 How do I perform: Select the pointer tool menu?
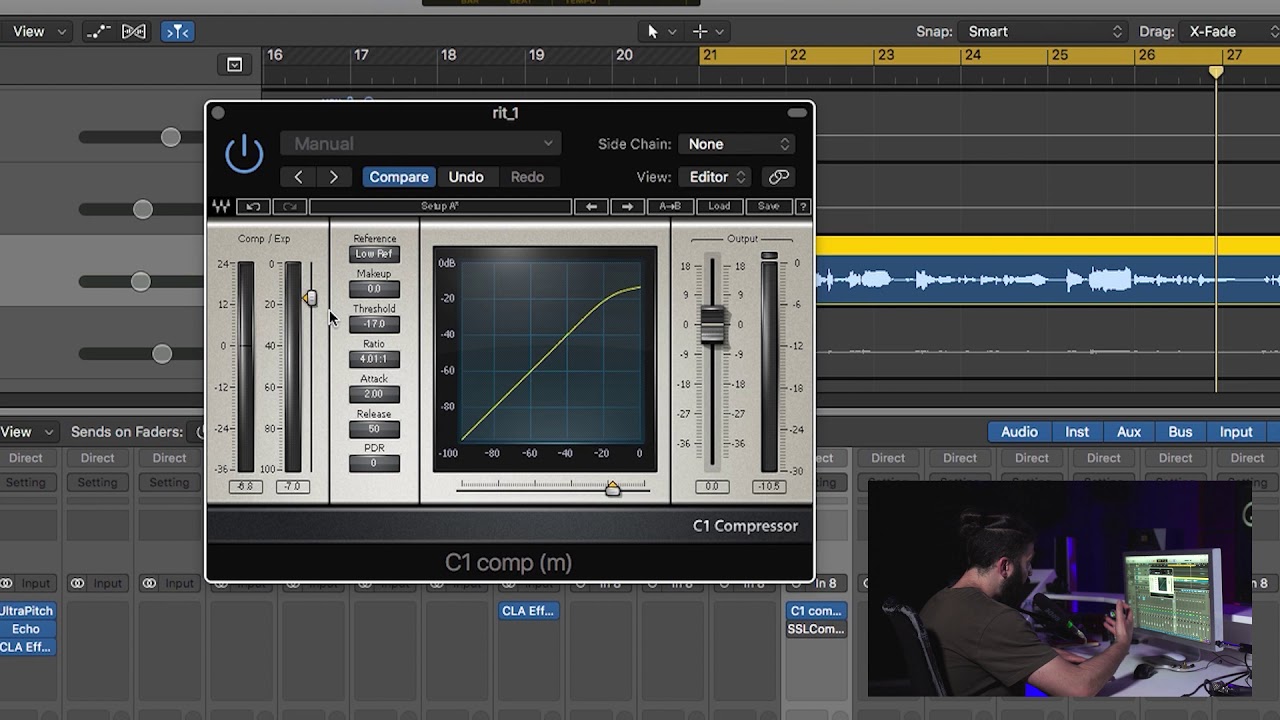pos(658,32)
